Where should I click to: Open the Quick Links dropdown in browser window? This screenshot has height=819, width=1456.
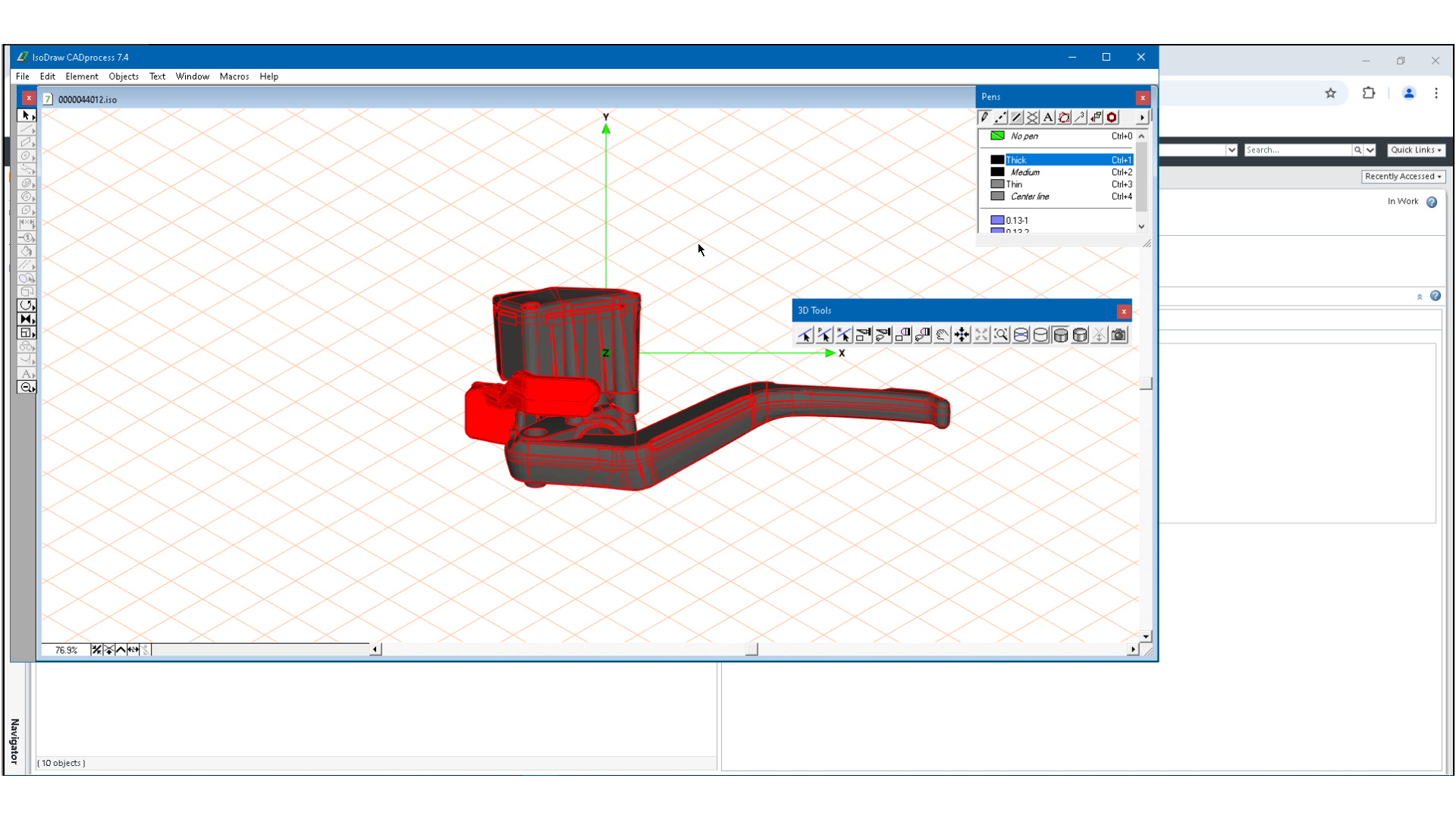(x=1416, y=150)
